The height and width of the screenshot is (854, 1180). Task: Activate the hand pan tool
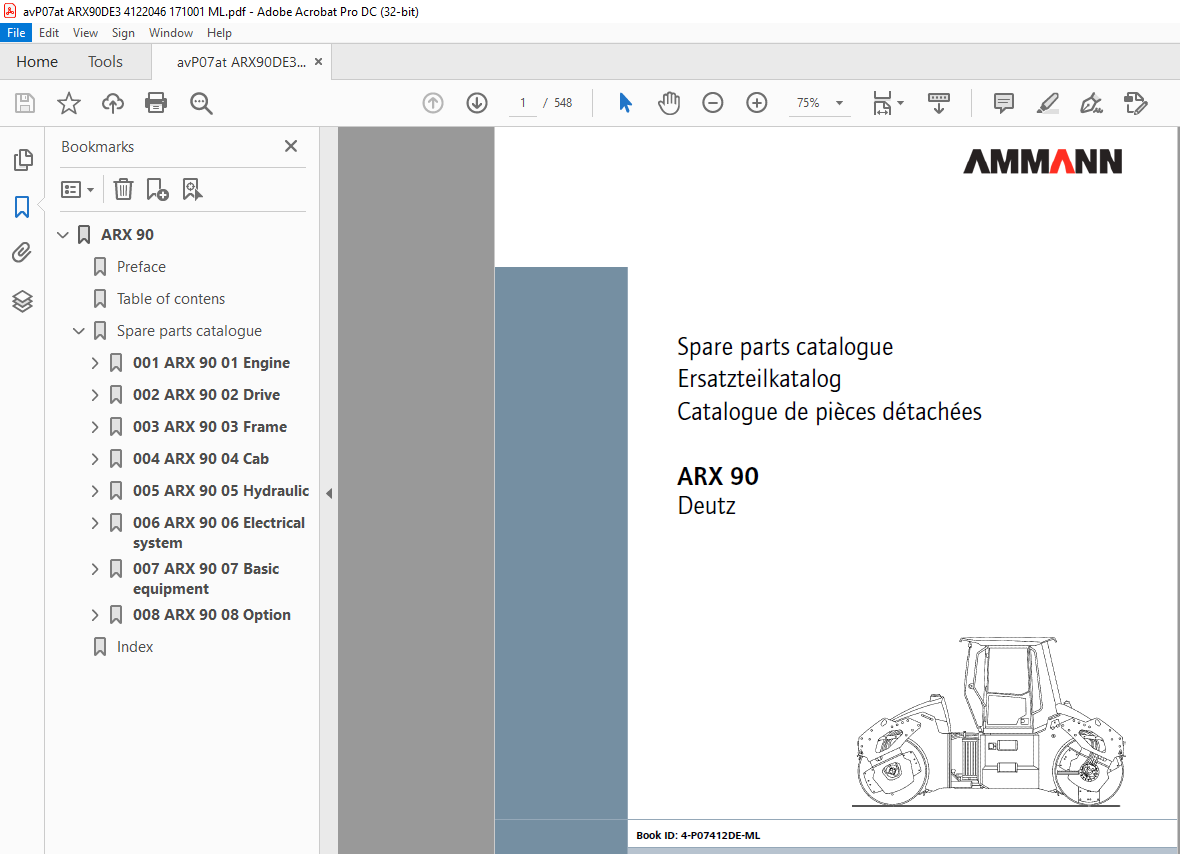point(668,103)
